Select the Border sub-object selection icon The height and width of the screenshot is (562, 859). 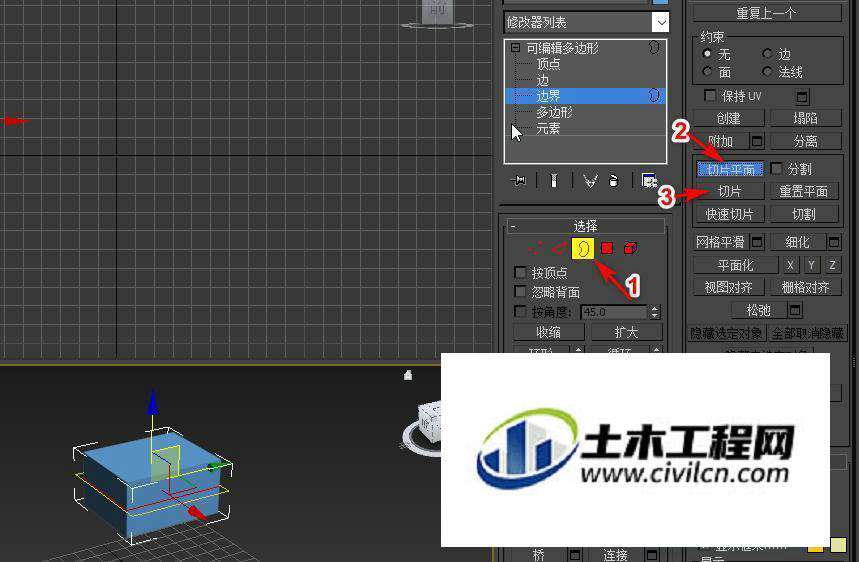click(582, 249)
